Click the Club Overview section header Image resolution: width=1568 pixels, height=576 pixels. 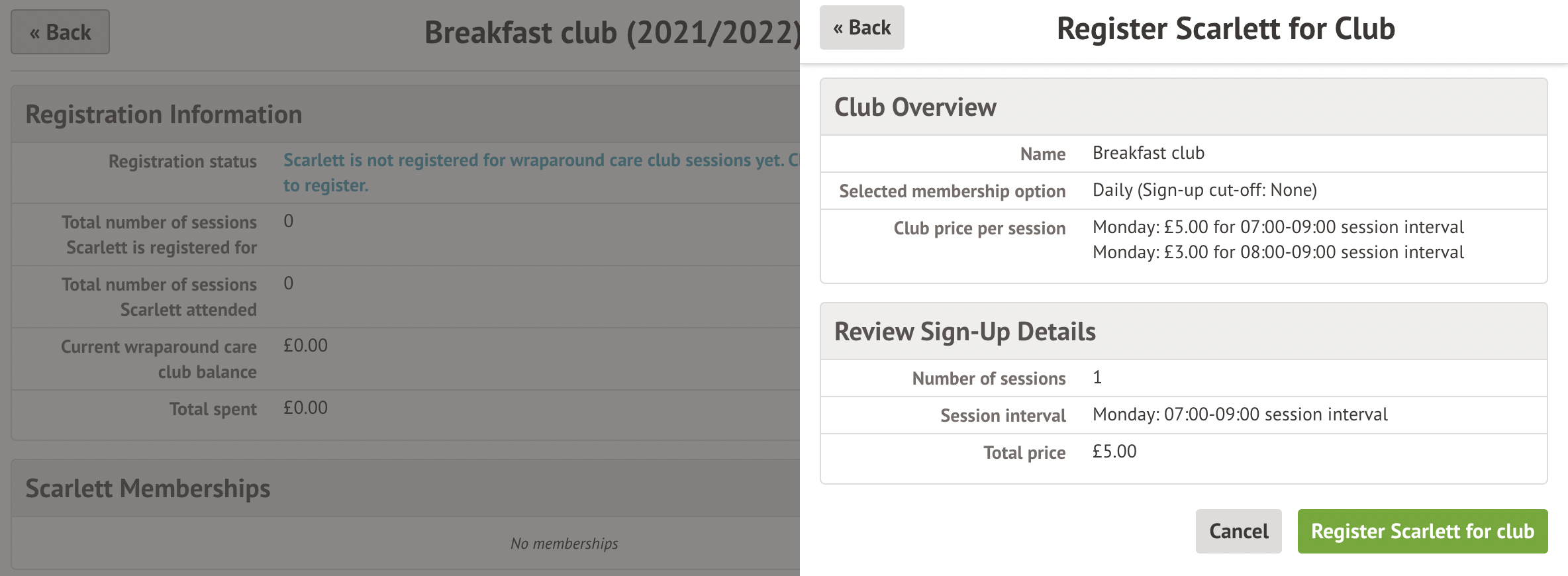click(915, 107)
